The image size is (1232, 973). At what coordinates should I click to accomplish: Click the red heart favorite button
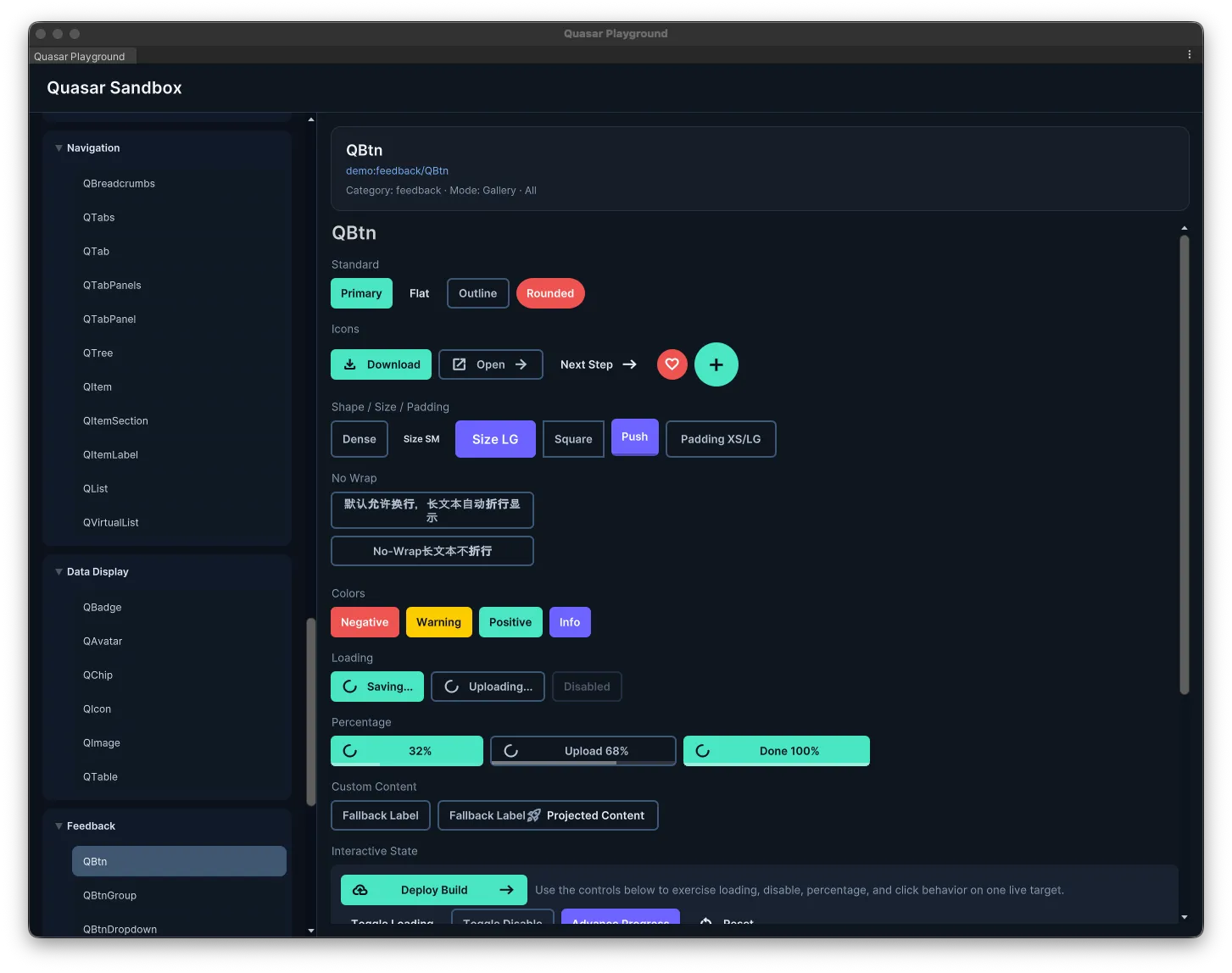point(672,364)
